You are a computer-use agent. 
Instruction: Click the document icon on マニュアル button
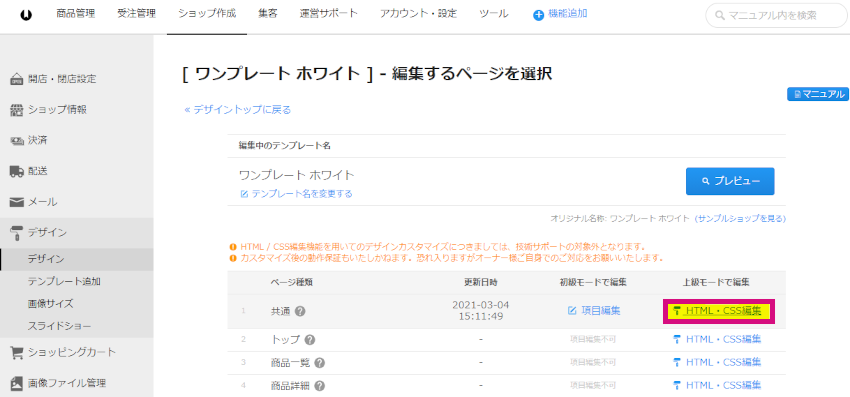797,94
